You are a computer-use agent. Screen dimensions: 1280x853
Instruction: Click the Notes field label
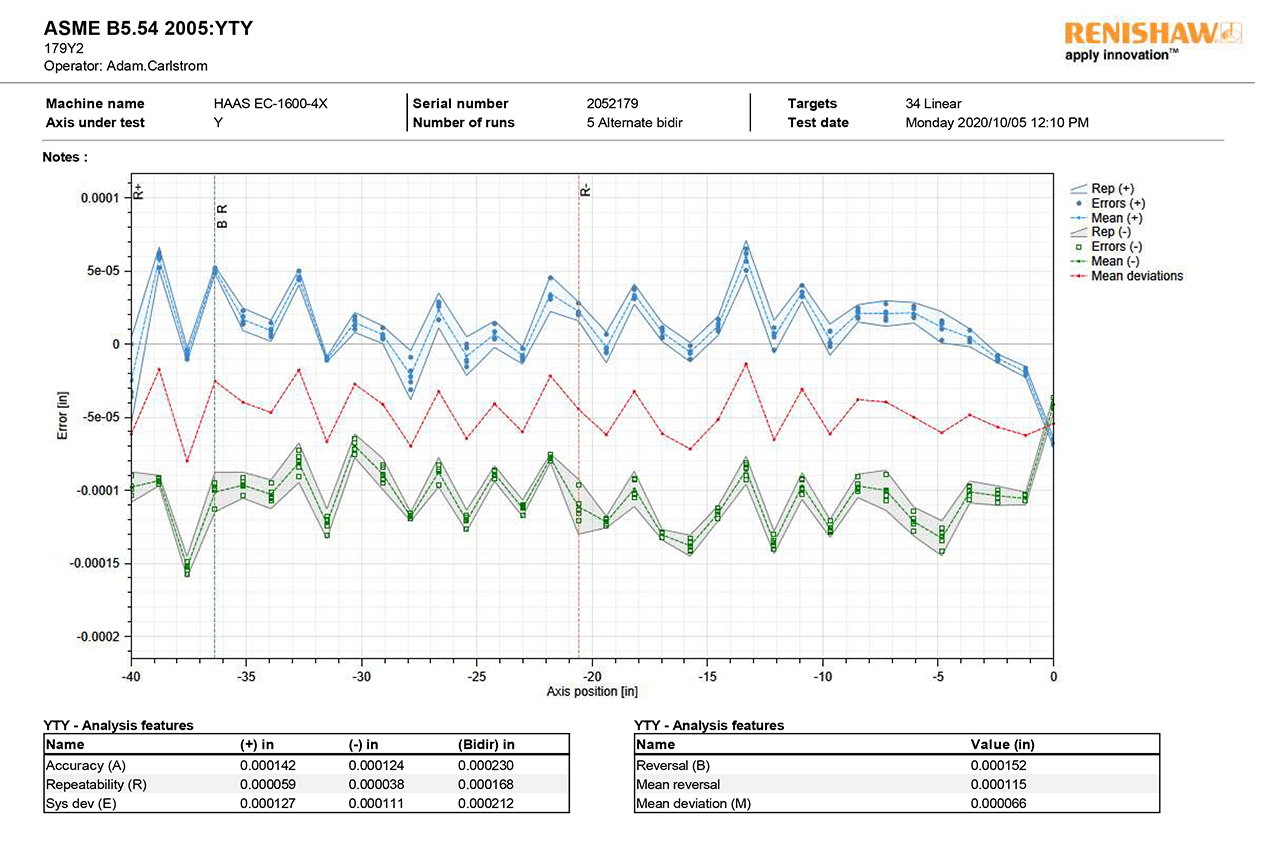pos(65,157)
